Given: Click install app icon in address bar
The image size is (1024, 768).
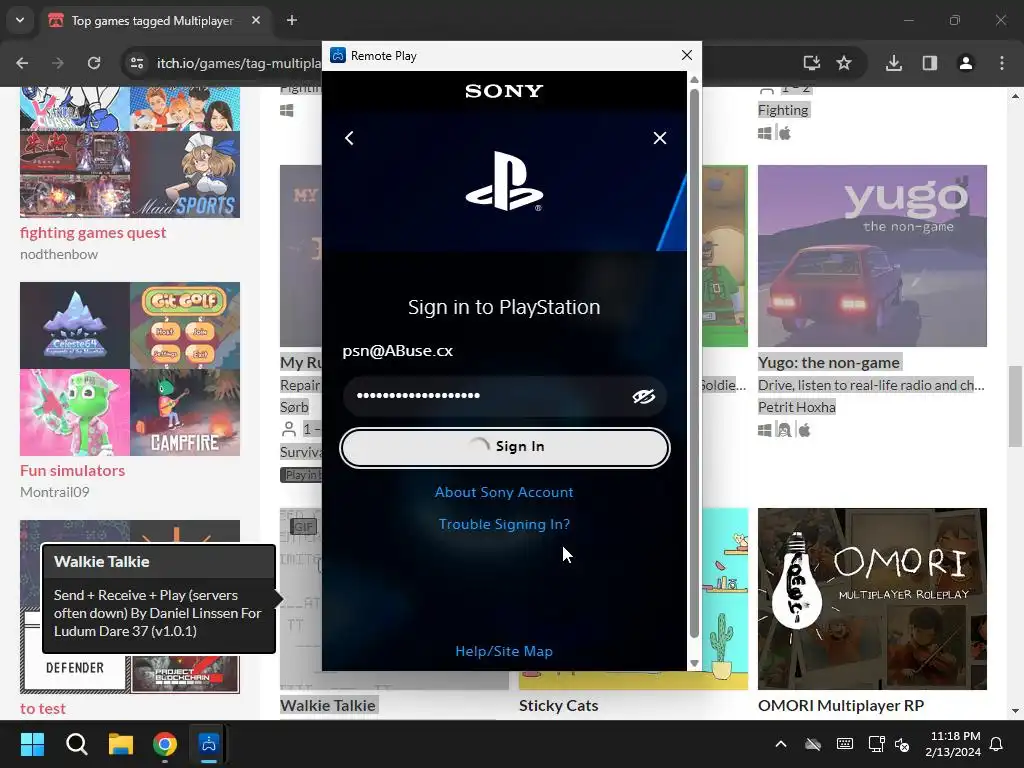Looking at the screenshot, I should [812, 63].
